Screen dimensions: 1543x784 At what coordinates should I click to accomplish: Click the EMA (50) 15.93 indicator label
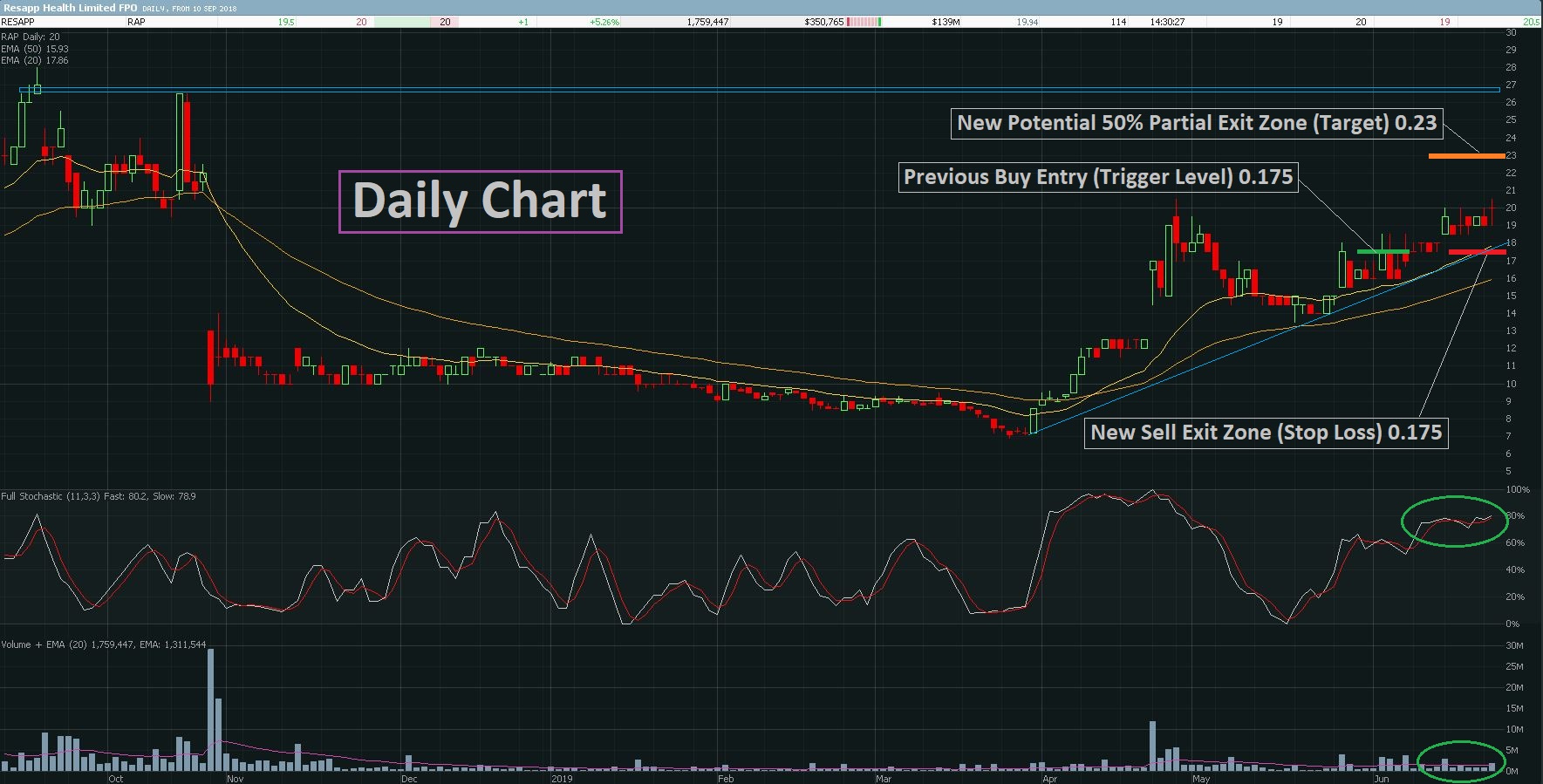point(35,49)
